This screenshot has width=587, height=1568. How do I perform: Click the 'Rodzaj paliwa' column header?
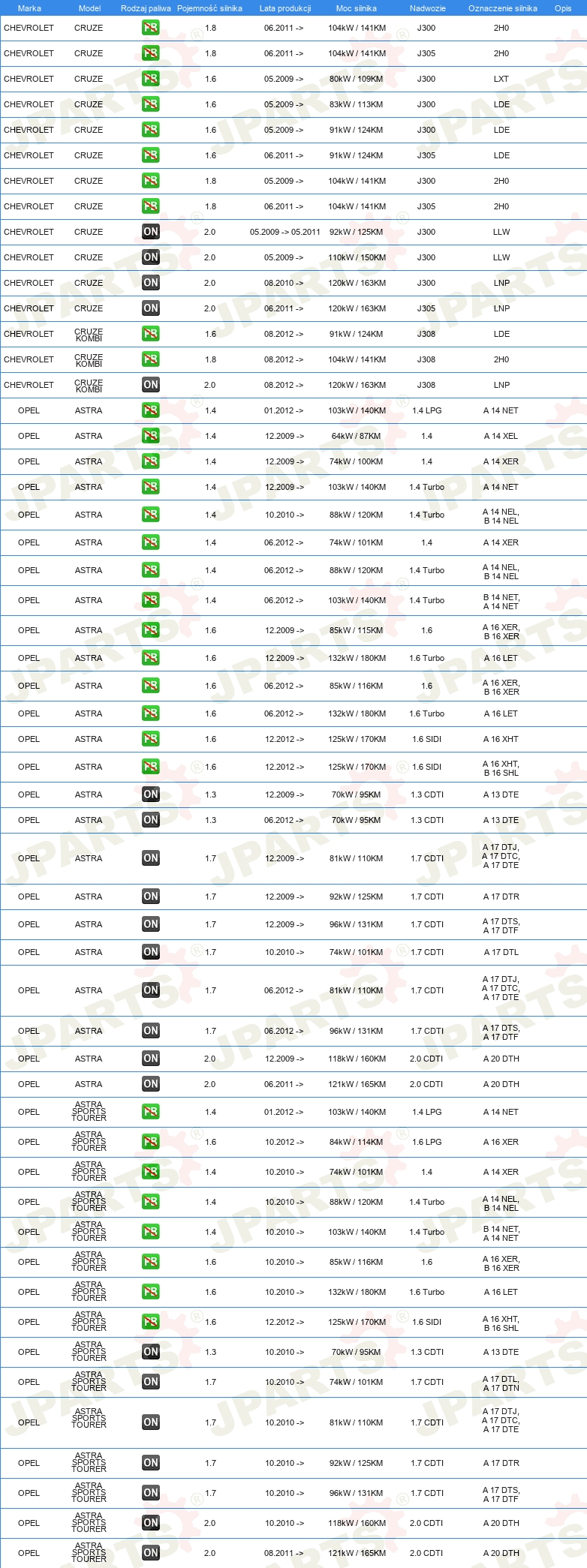(x=146, y=8)
